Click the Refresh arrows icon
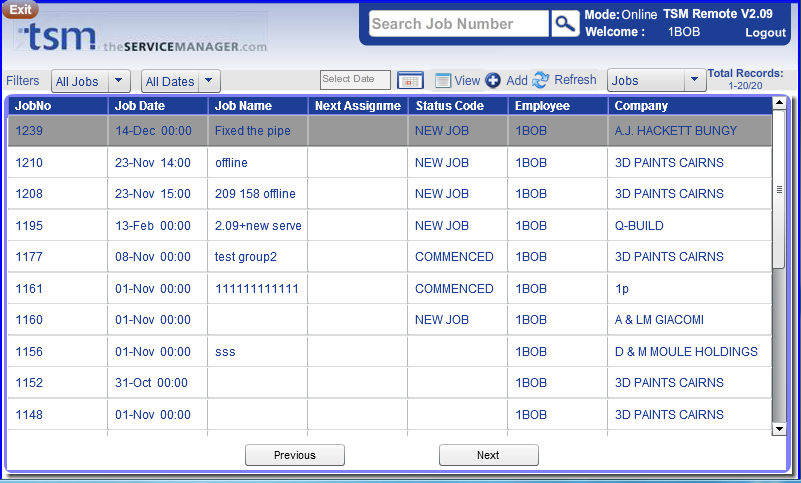 click(541, 80)
